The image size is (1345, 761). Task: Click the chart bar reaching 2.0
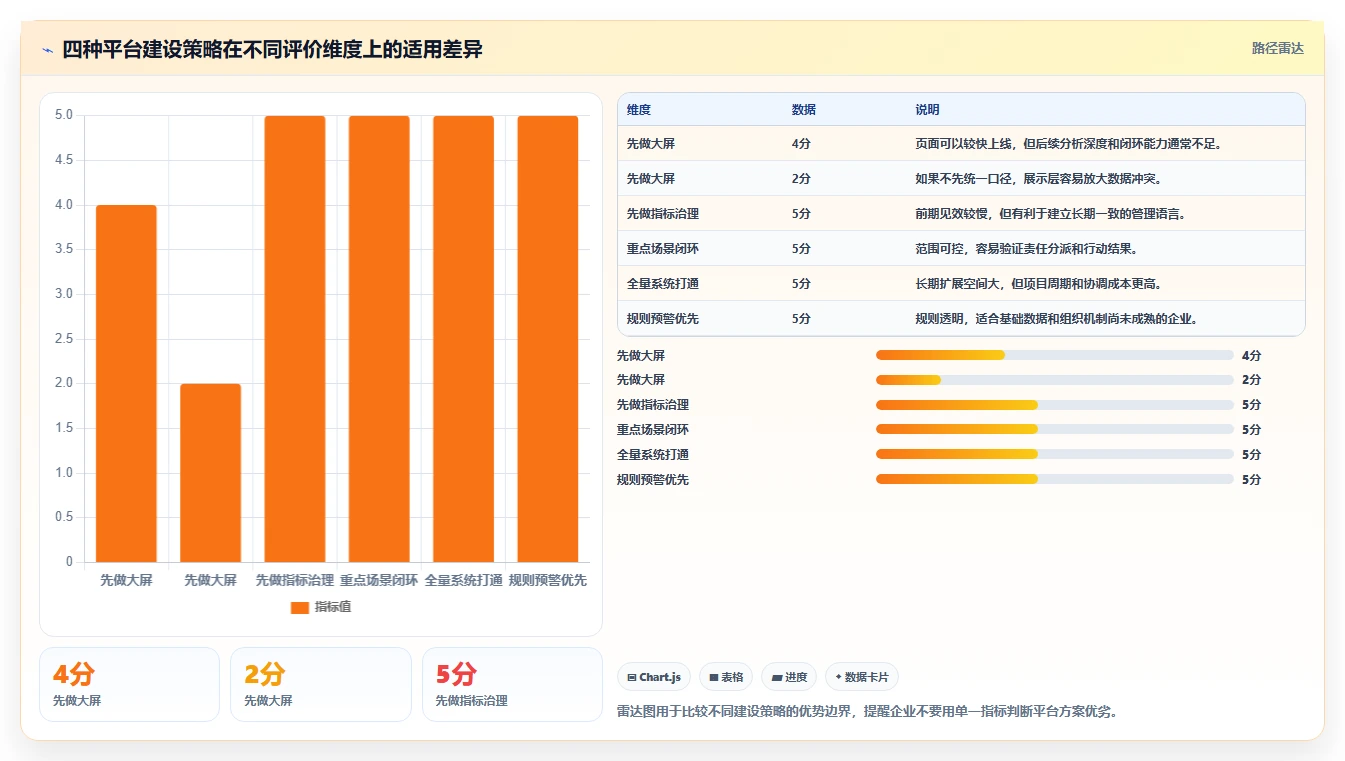click(x=210, y=473)
